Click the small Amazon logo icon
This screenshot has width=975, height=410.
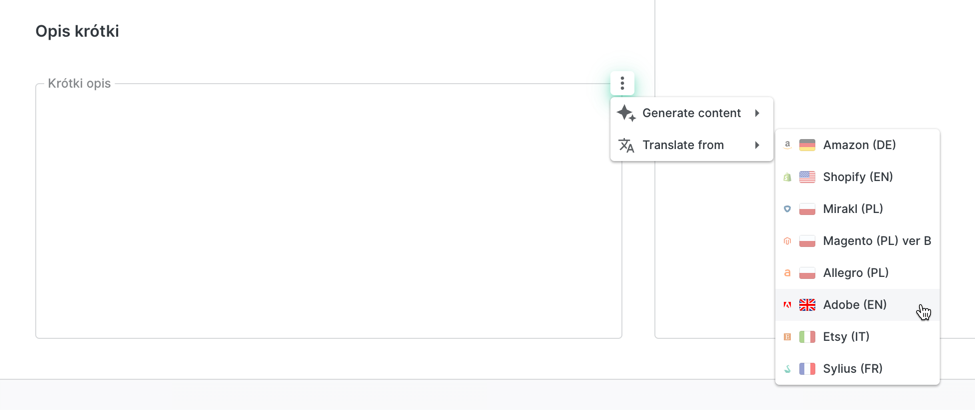pyautogui.click(x=787, y=145)
